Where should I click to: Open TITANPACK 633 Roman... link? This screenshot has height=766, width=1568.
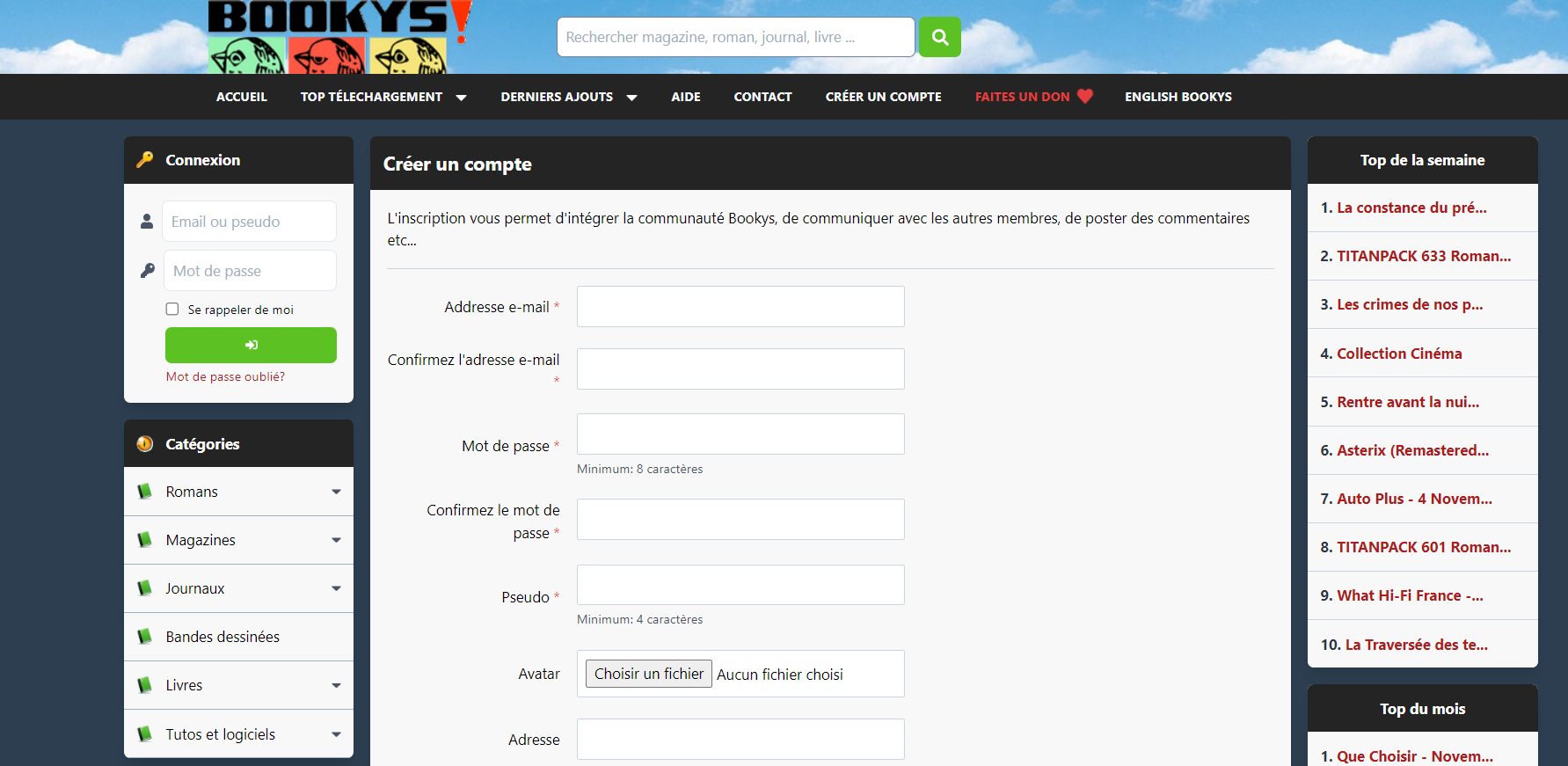pos(1424,256)
